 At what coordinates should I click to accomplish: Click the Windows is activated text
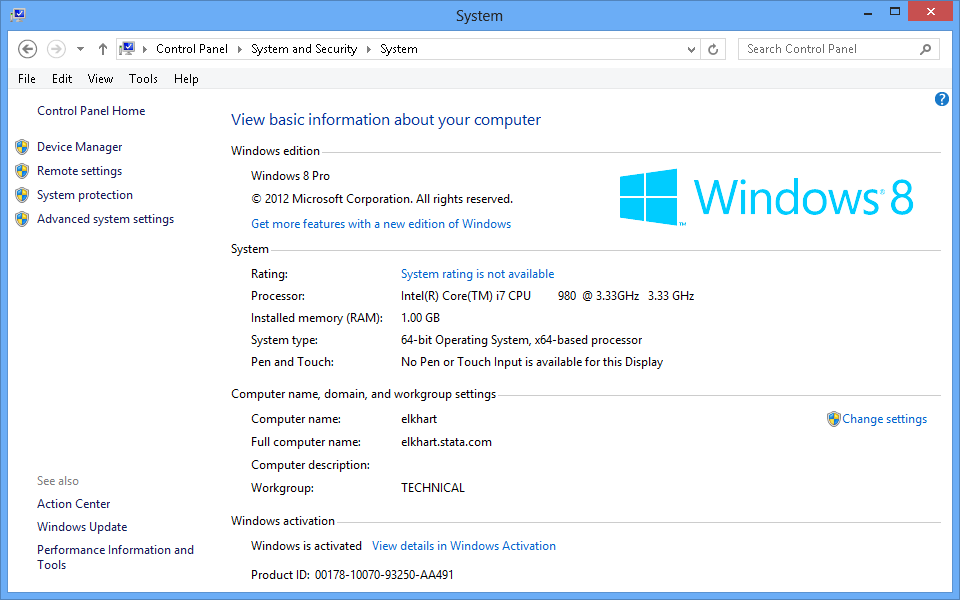pos(306,546)
